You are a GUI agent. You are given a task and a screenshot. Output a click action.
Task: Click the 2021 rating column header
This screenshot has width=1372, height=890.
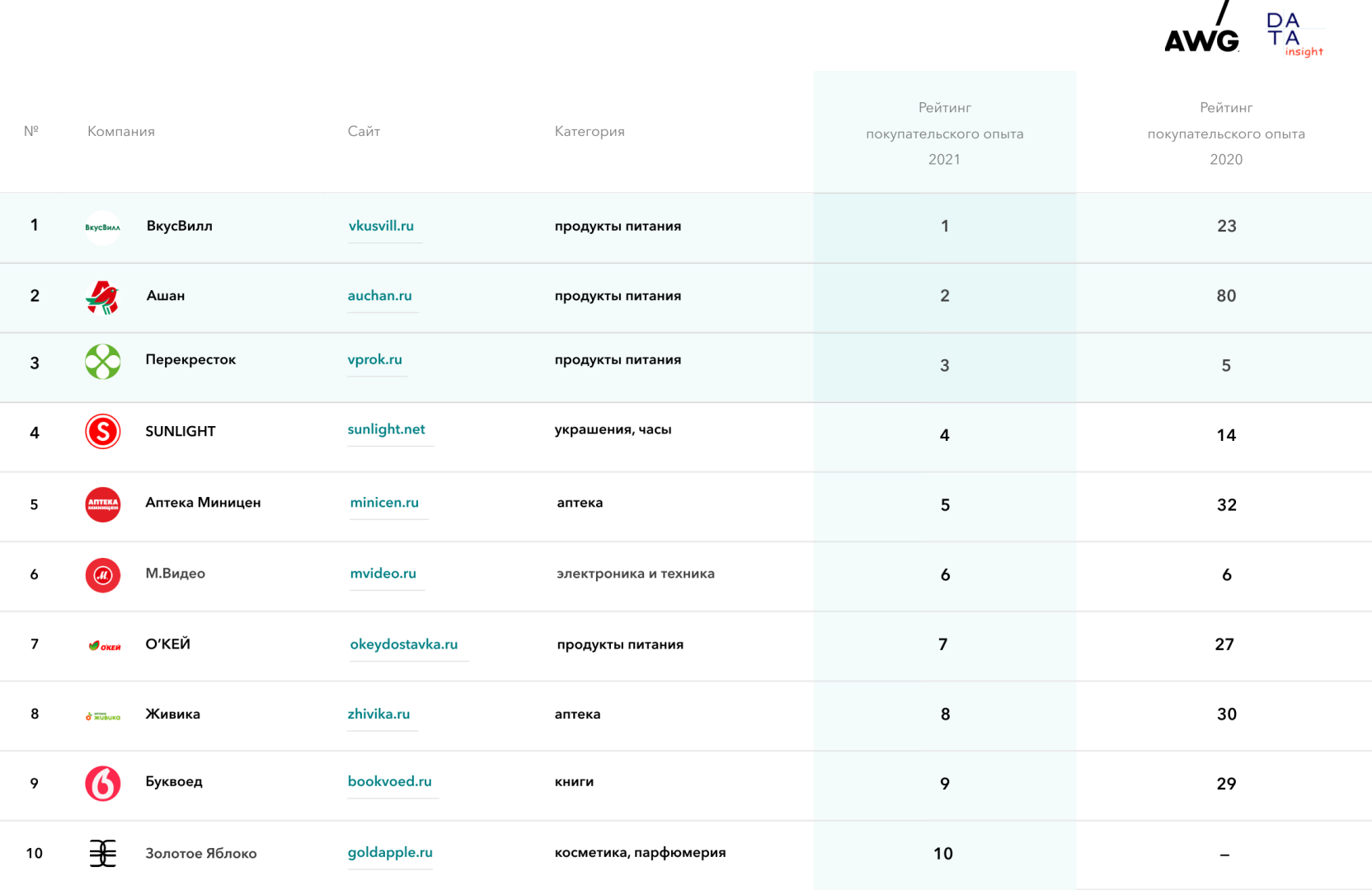(x=944, y=133)
